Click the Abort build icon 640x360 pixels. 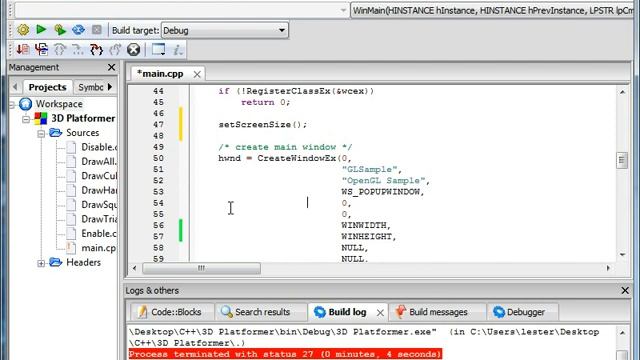97,30
